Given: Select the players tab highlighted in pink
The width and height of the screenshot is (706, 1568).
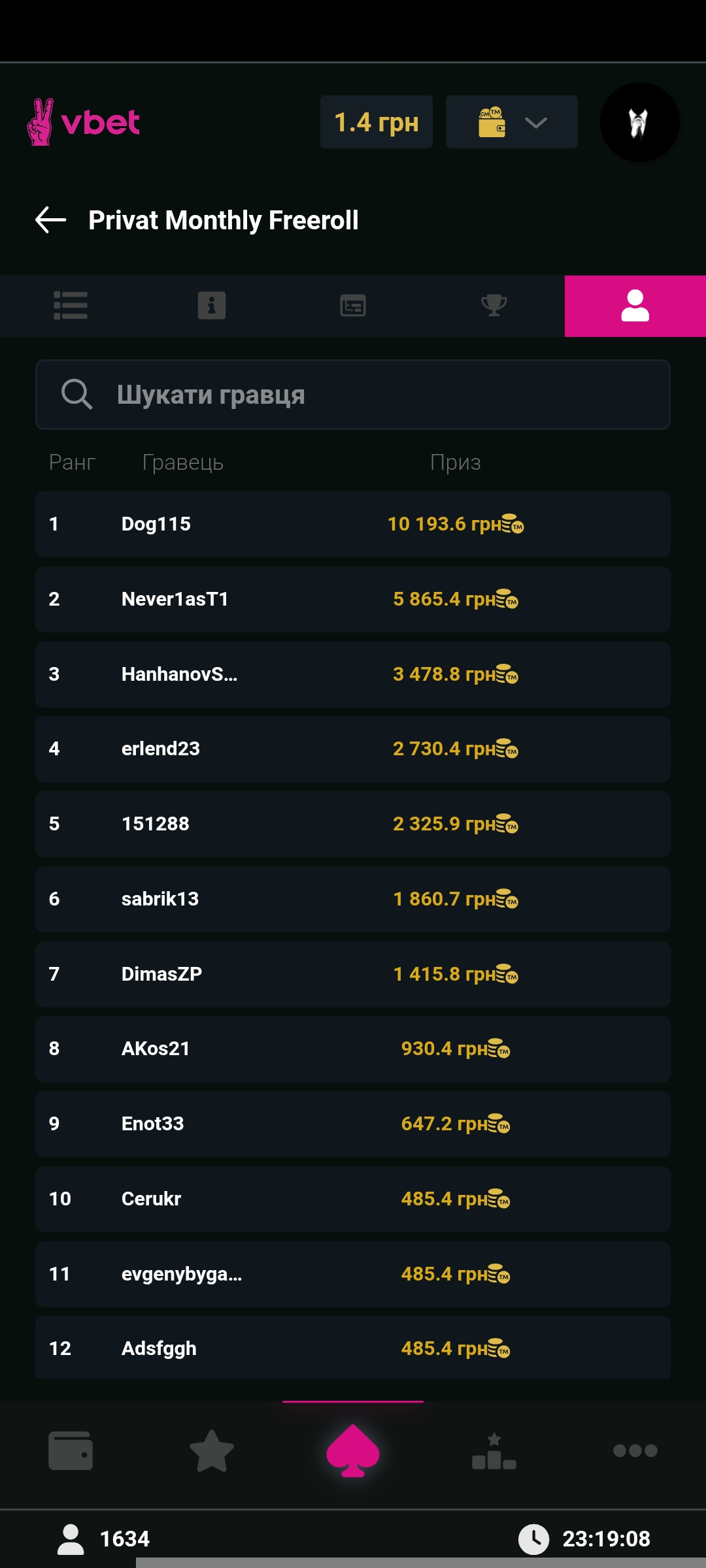Looking at the screenshot, I should (635, 306).
